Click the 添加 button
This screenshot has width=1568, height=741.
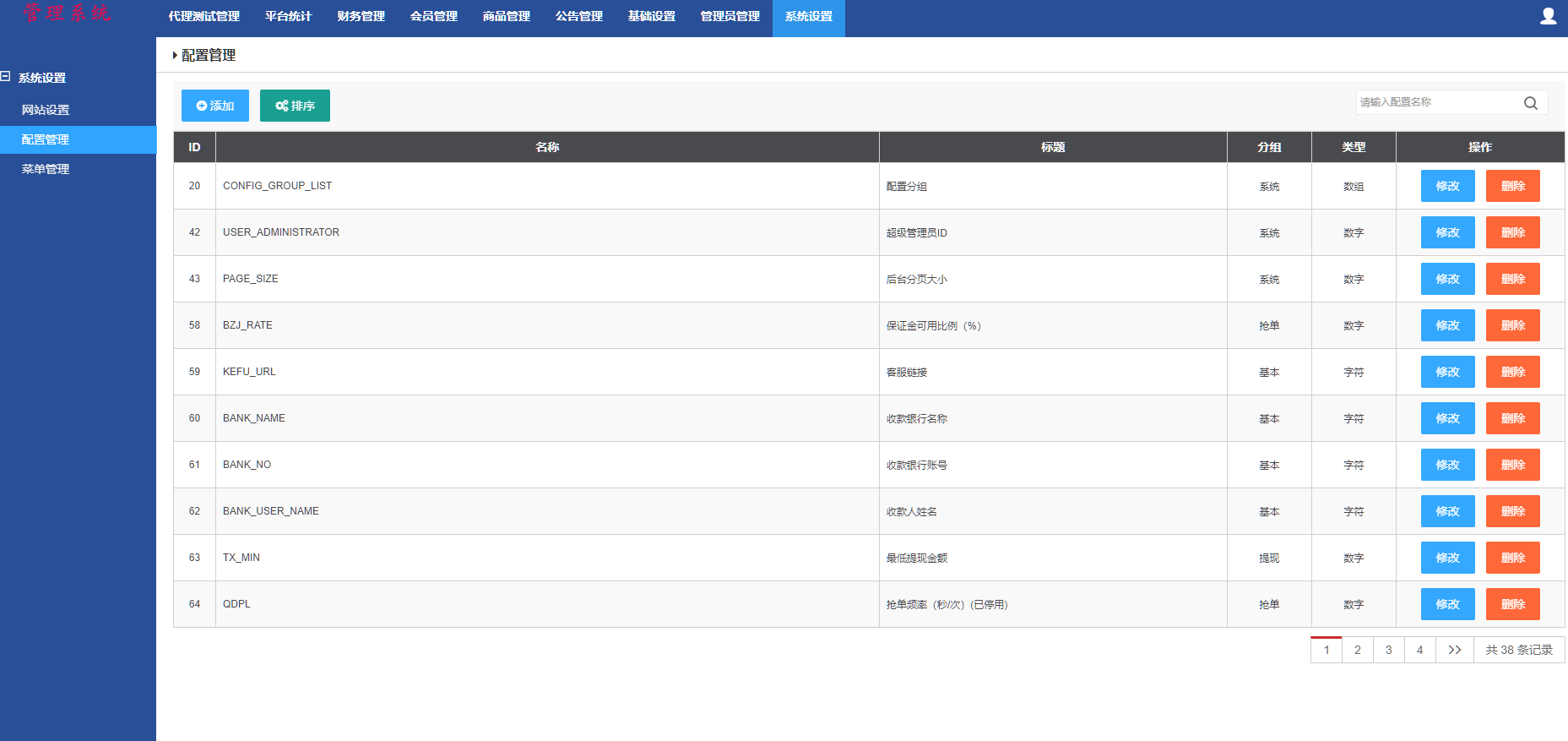pyautogui.click(x=215, y=106)
